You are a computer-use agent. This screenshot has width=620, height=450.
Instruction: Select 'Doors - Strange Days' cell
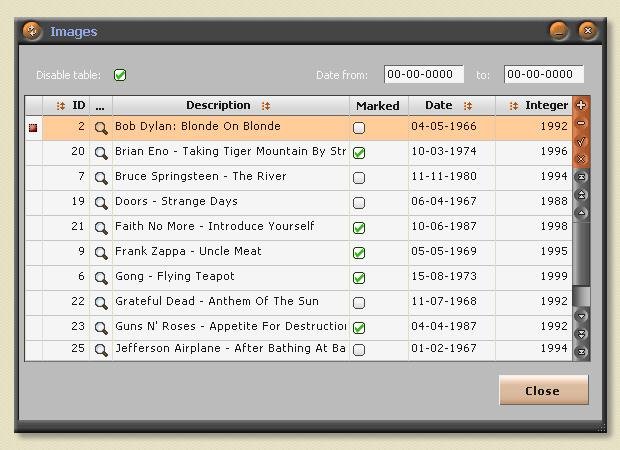tap(231, 203)
